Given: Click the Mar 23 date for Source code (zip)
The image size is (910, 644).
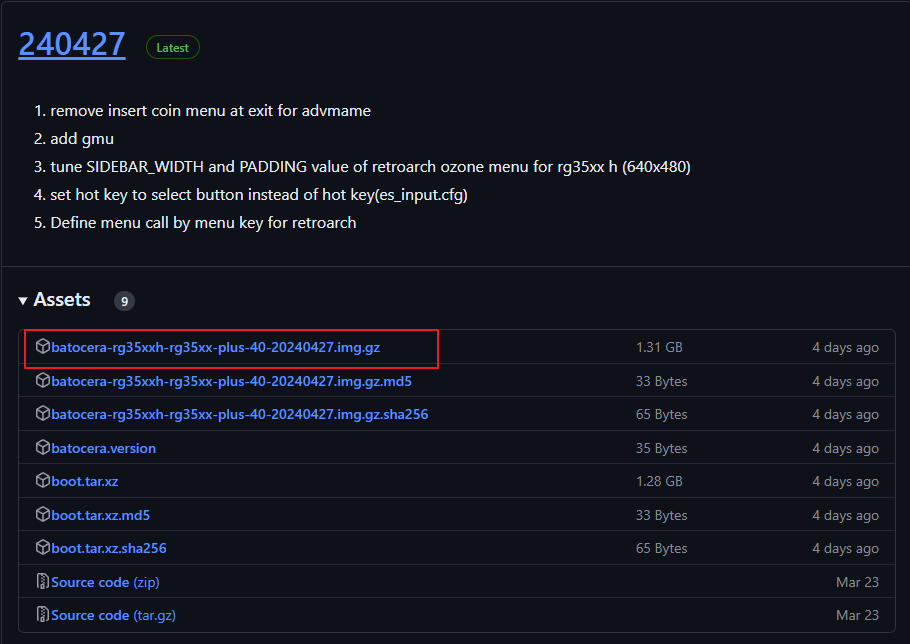Looking at the screenshot, I should (x=857, y=582).
